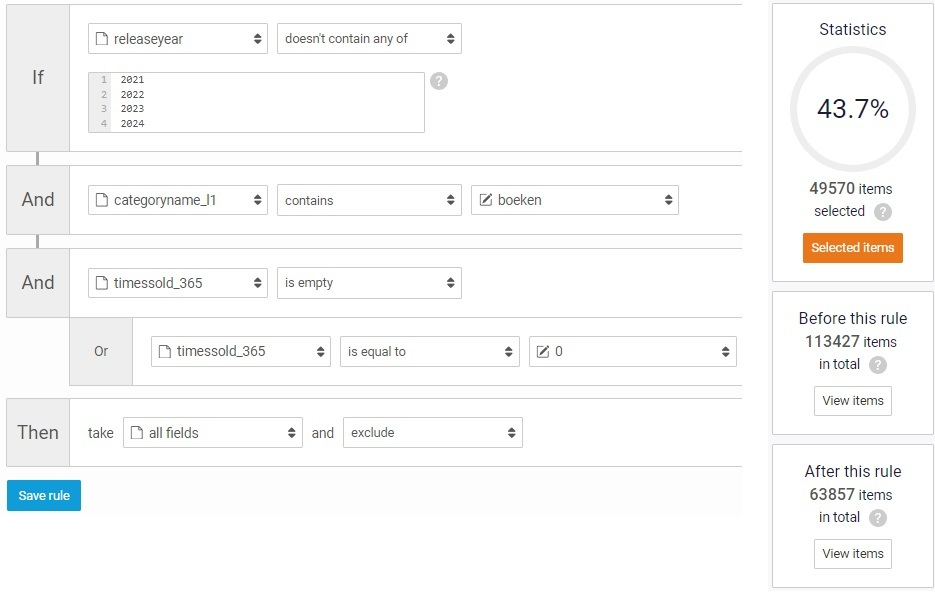Click edit pencil icon in boeken field
Image resolution: width=935 pixels, height=593 pixels.
(x=486, y=200)
